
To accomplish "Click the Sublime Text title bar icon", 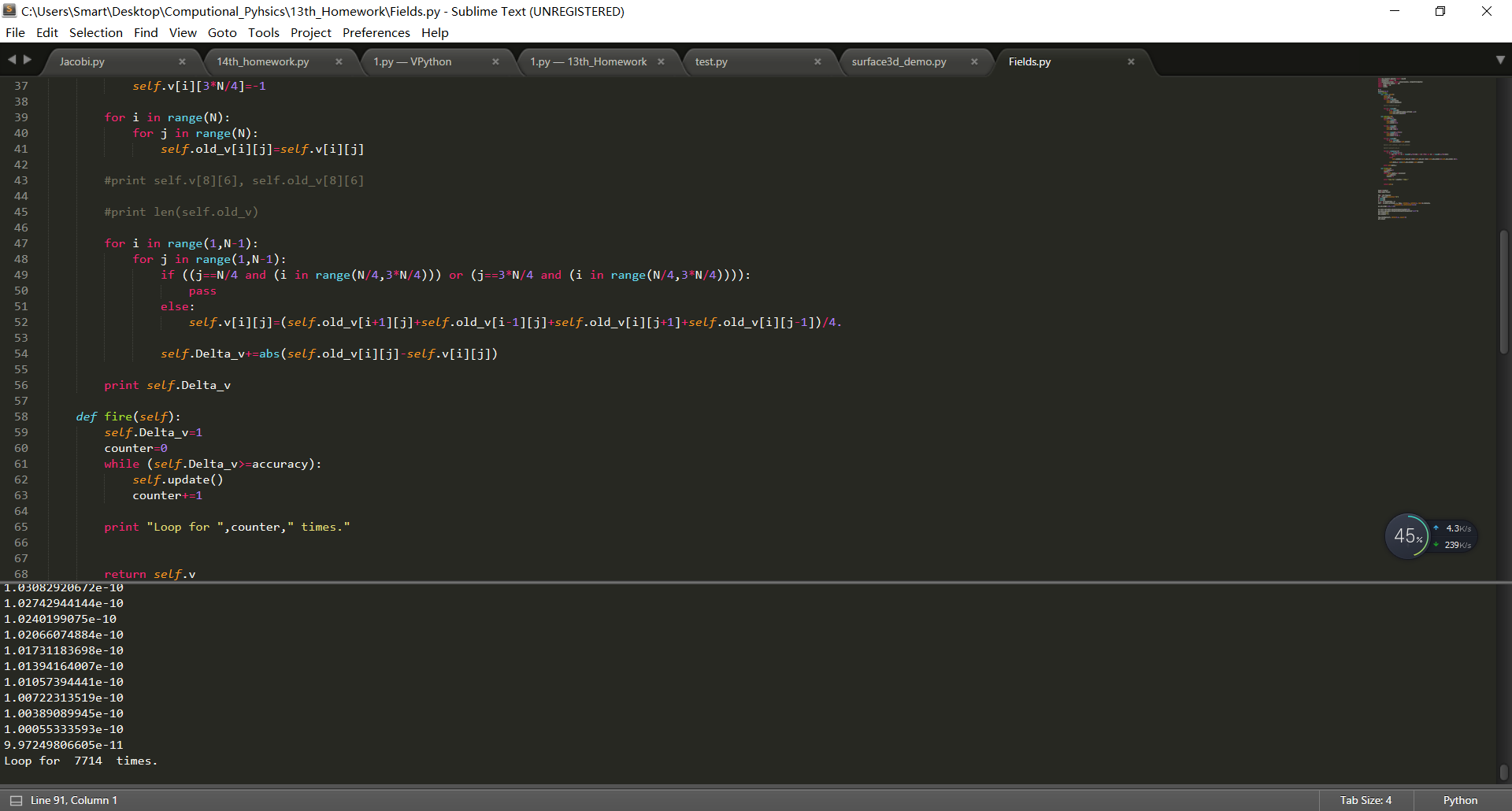I will point(10,11).
